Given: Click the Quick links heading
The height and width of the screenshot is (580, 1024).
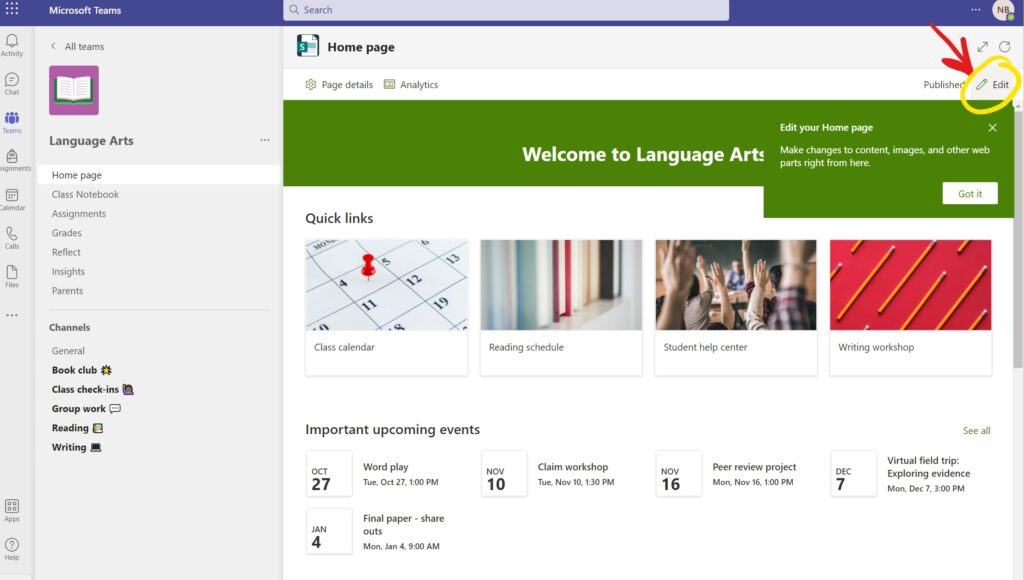Looking at the screenshot, I should [x=339, y=218].
